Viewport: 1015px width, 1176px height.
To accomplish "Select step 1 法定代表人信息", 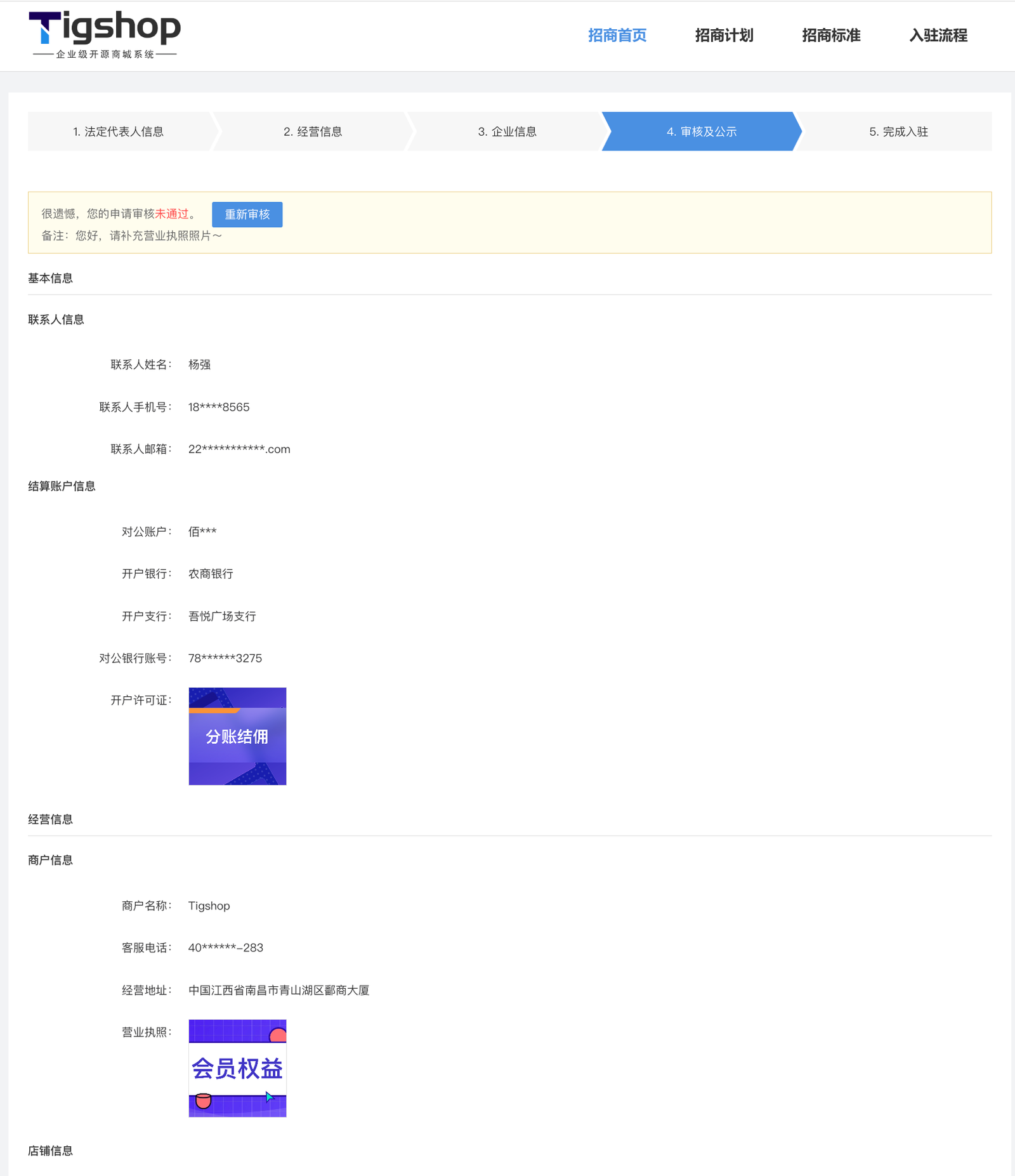I will (x=119, y=132).
